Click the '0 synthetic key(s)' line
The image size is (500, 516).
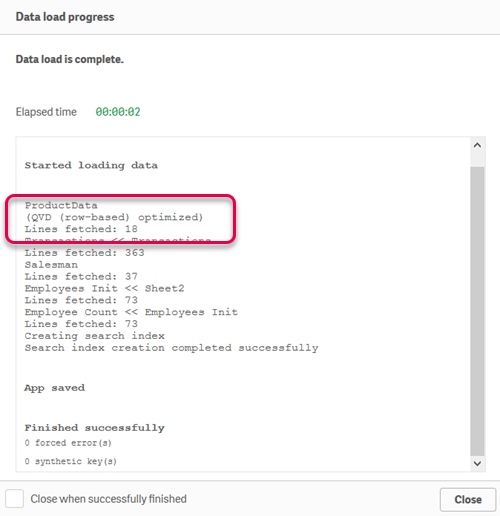[71, 461]
